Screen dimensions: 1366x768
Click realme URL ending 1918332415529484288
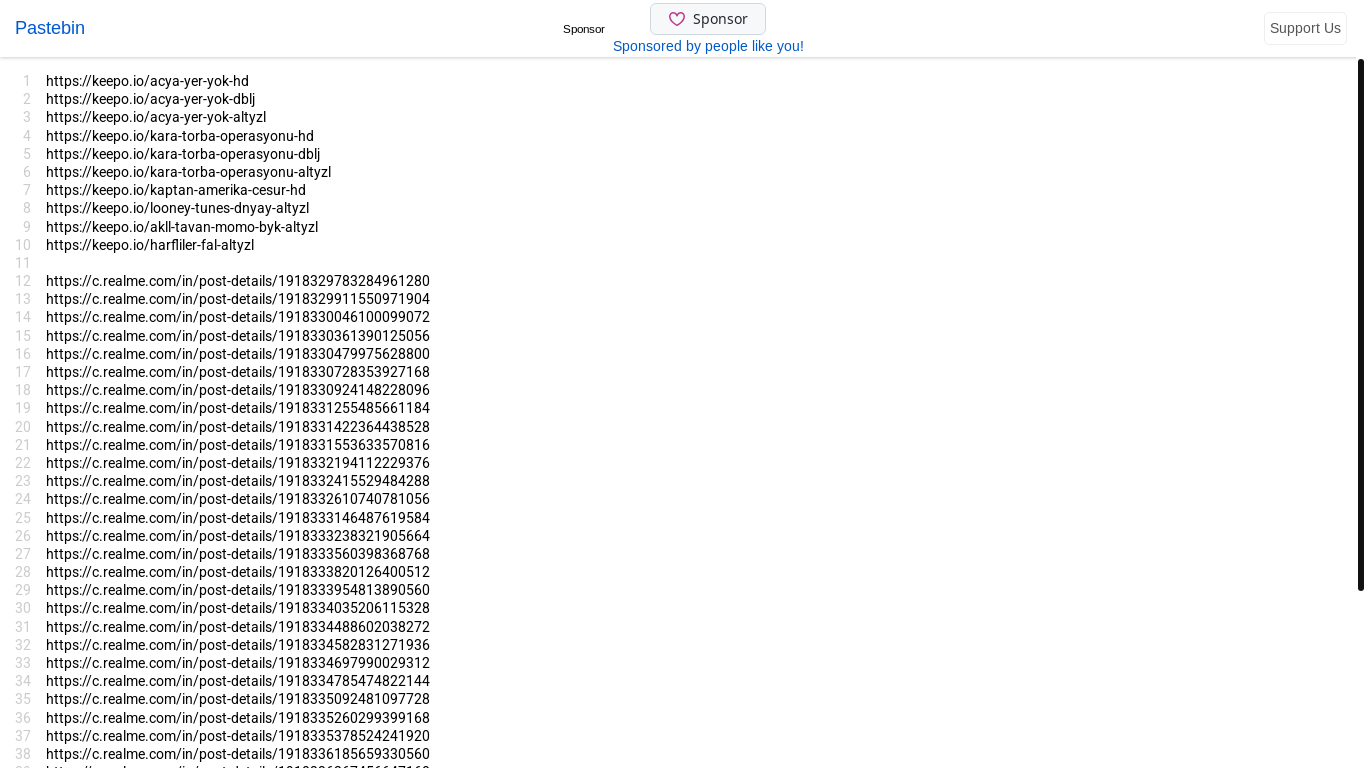(x=238, y=481)
